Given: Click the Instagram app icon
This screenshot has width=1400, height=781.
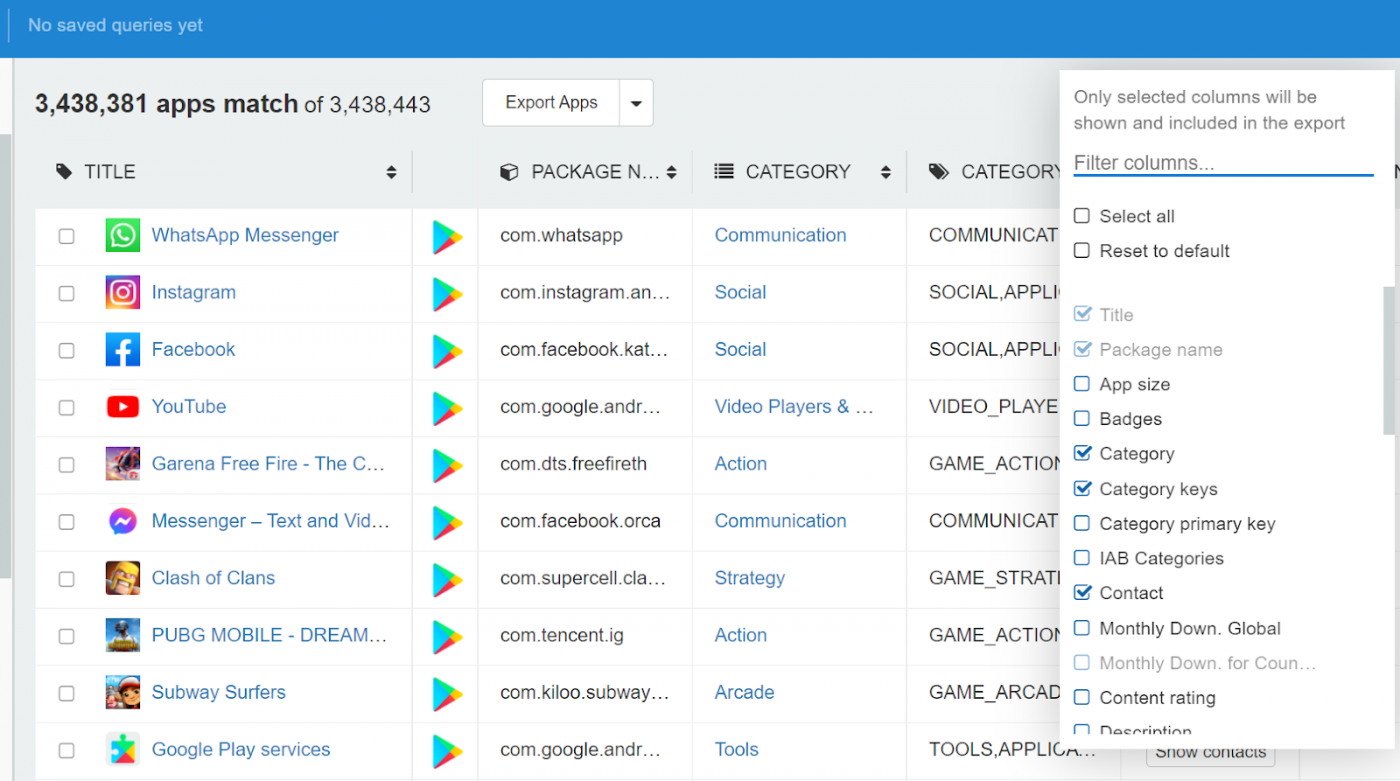Looking at the screenshot, I should (x=123, y=293).
